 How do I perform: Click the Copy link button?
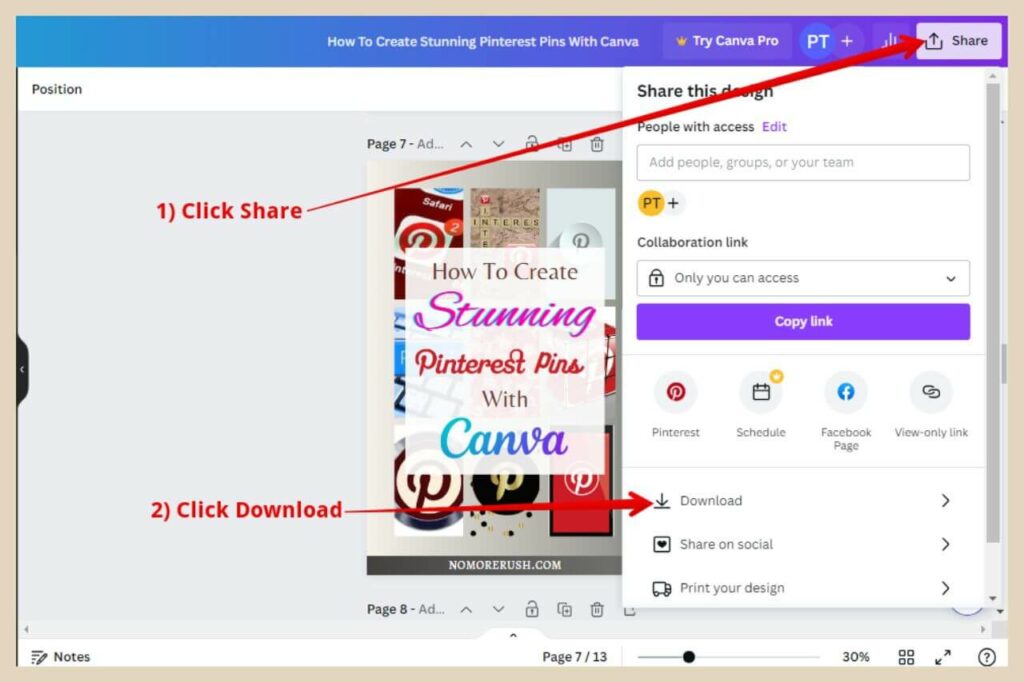(803, 321)
